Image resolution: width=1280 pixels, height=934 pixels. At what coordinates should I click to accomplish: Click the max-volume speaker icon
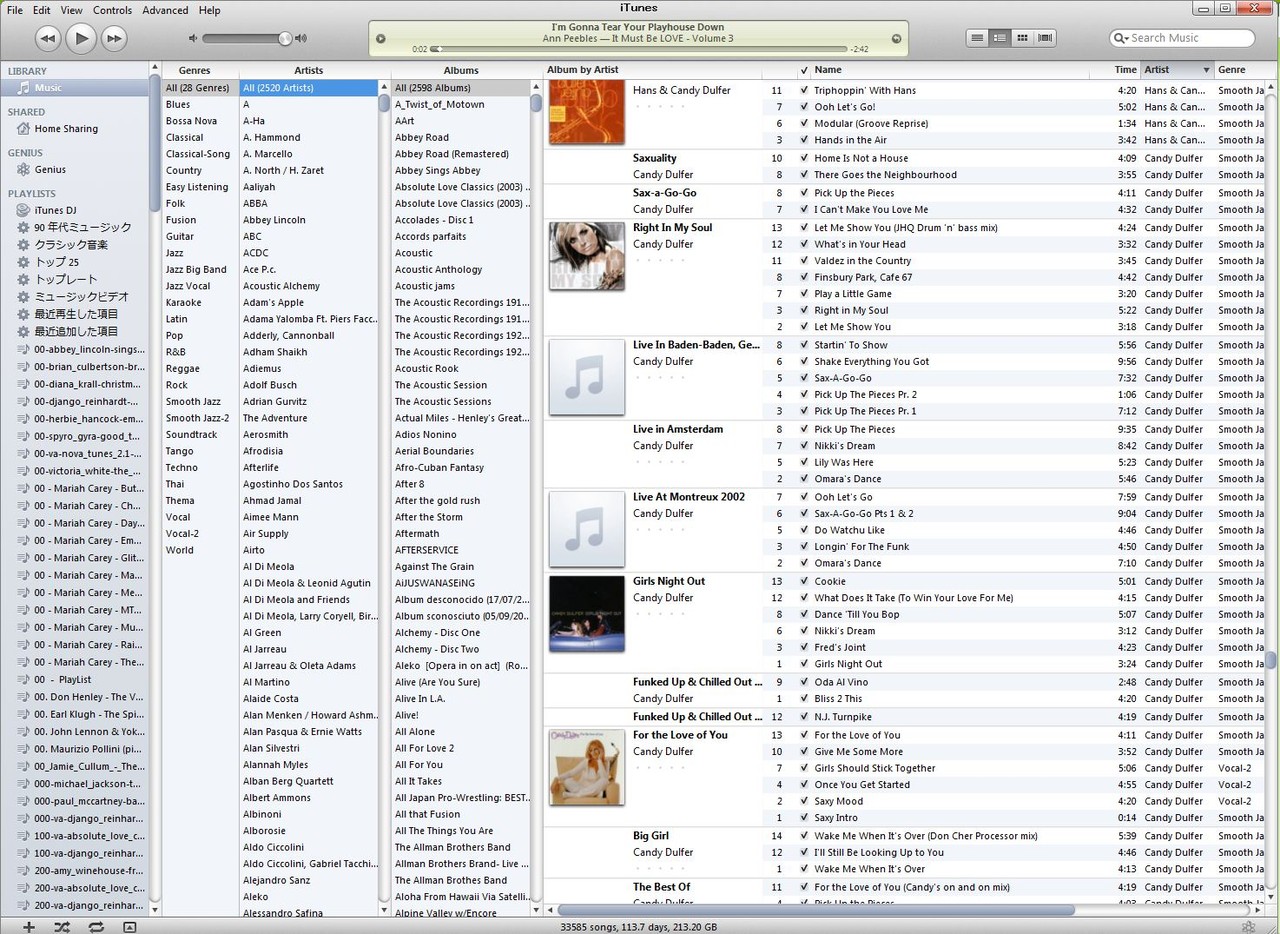301,39
